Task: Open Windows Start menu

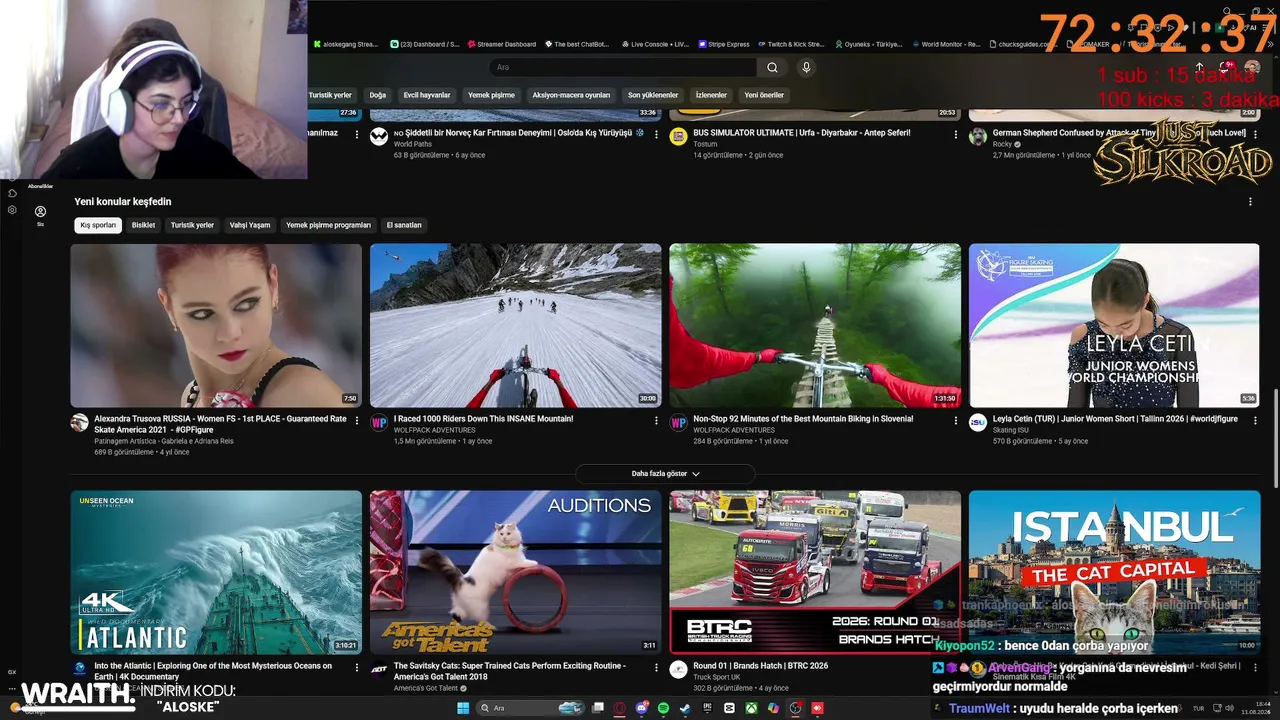Action: (463, 708)
